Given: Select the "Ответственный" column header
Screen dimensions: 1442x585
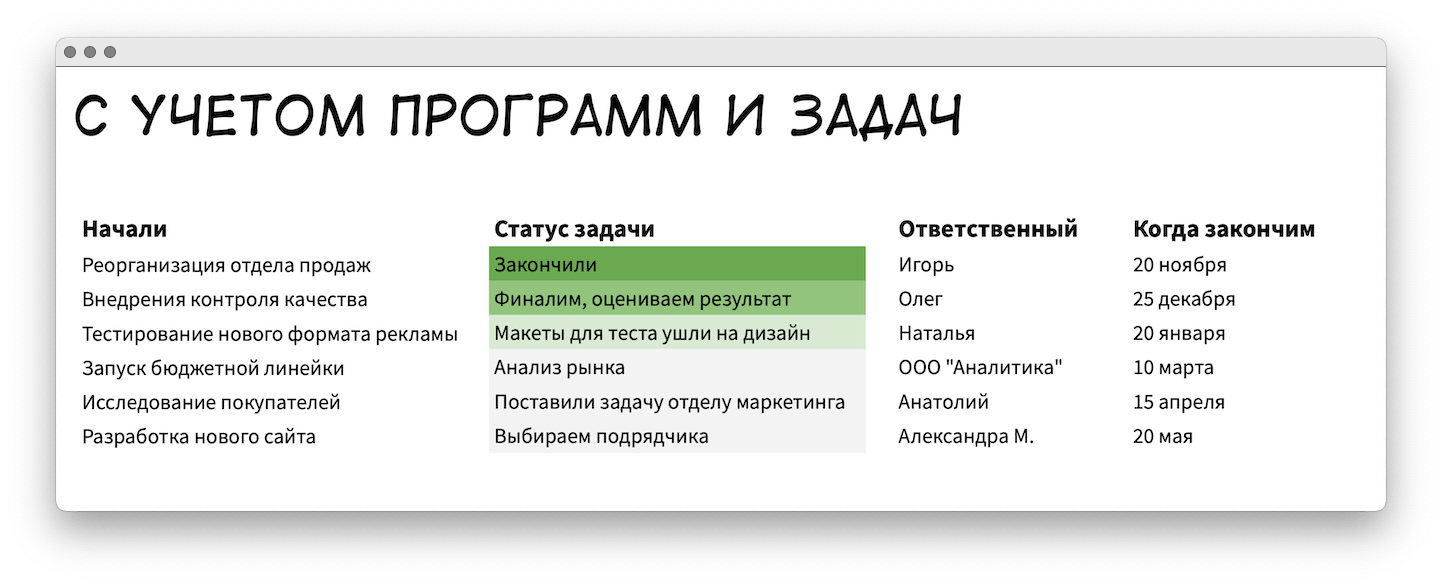Looking at the screenshot, I should (x=987, y=229).
